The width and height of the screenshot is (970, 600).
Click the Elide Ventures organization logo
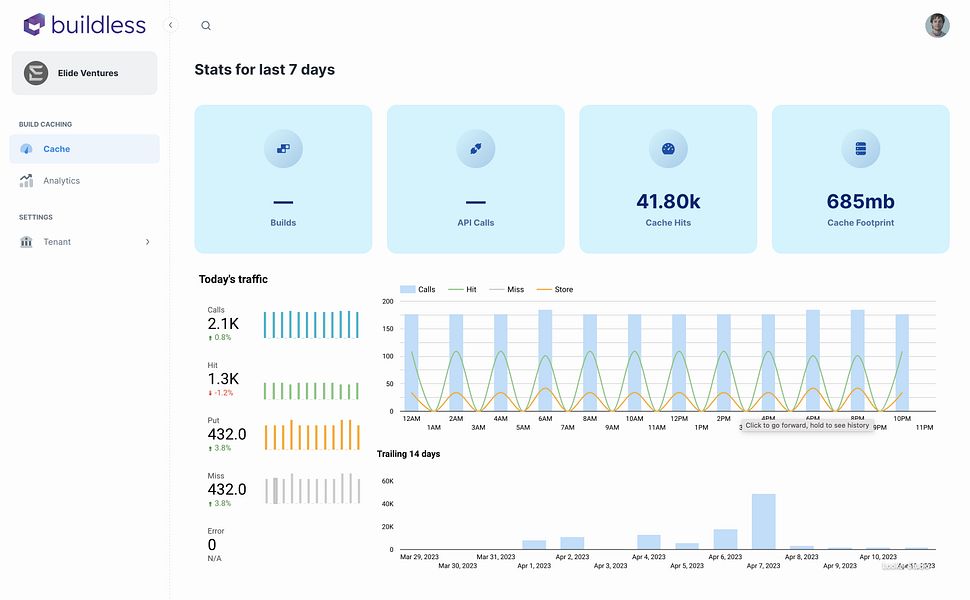[36, 73]
